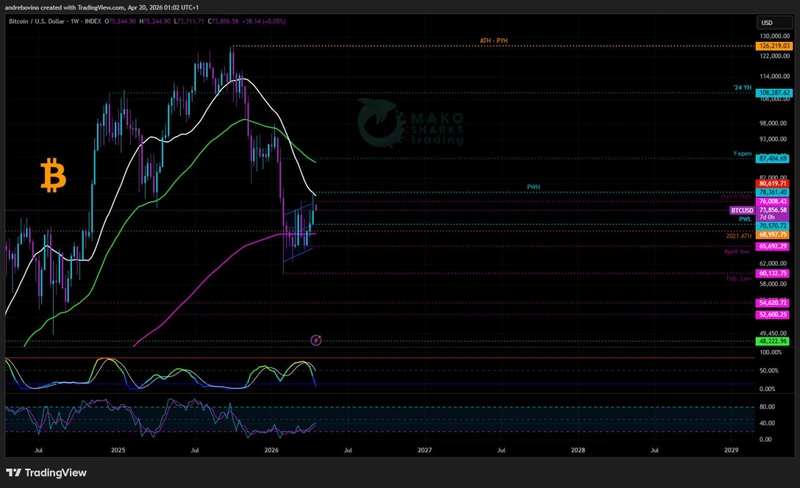
Task: Click the 2029 label on time axis
Action: (731, 451)
